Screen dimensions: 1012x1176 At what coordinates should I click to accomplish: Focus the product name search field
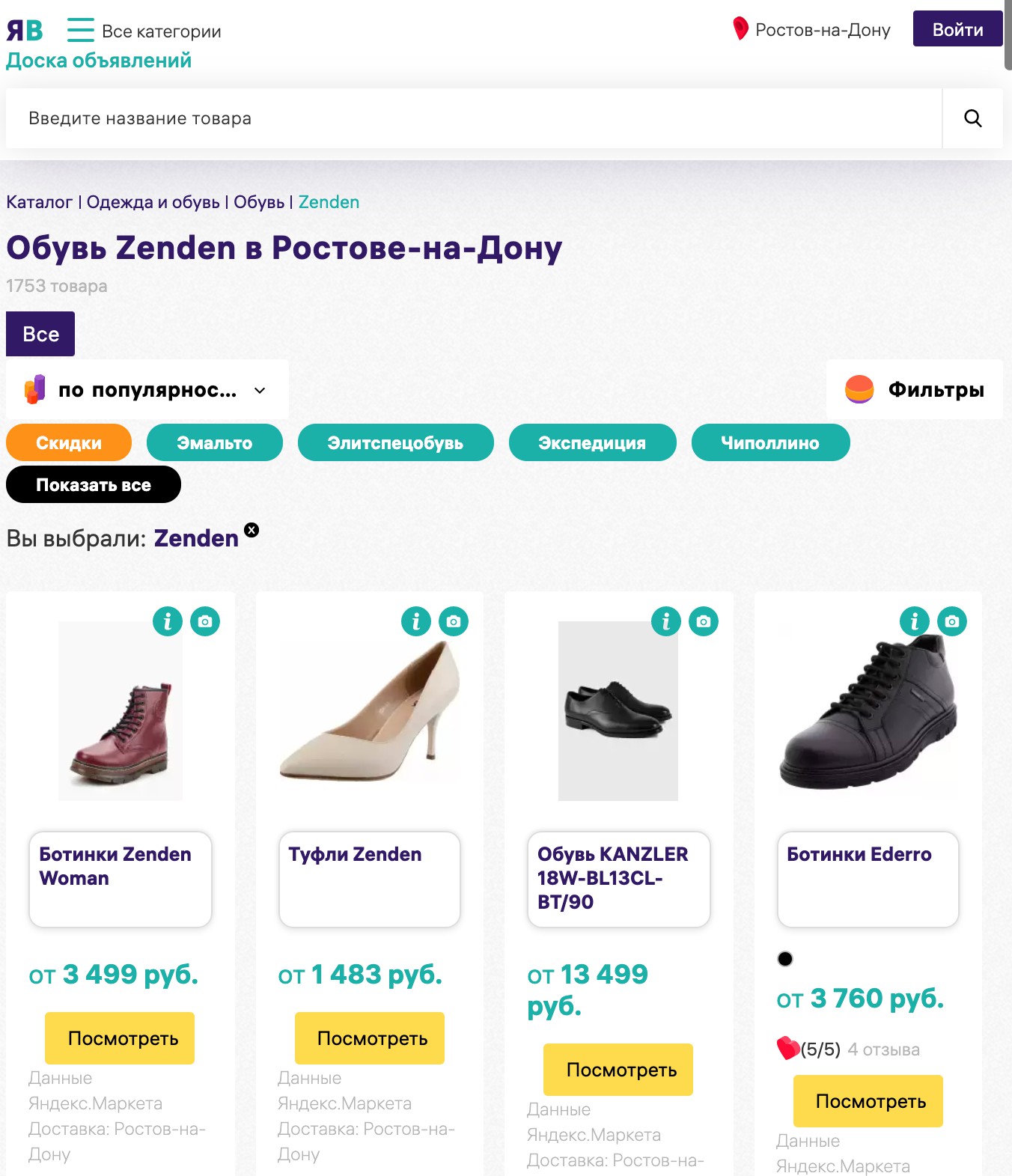(x=474, y=118)
